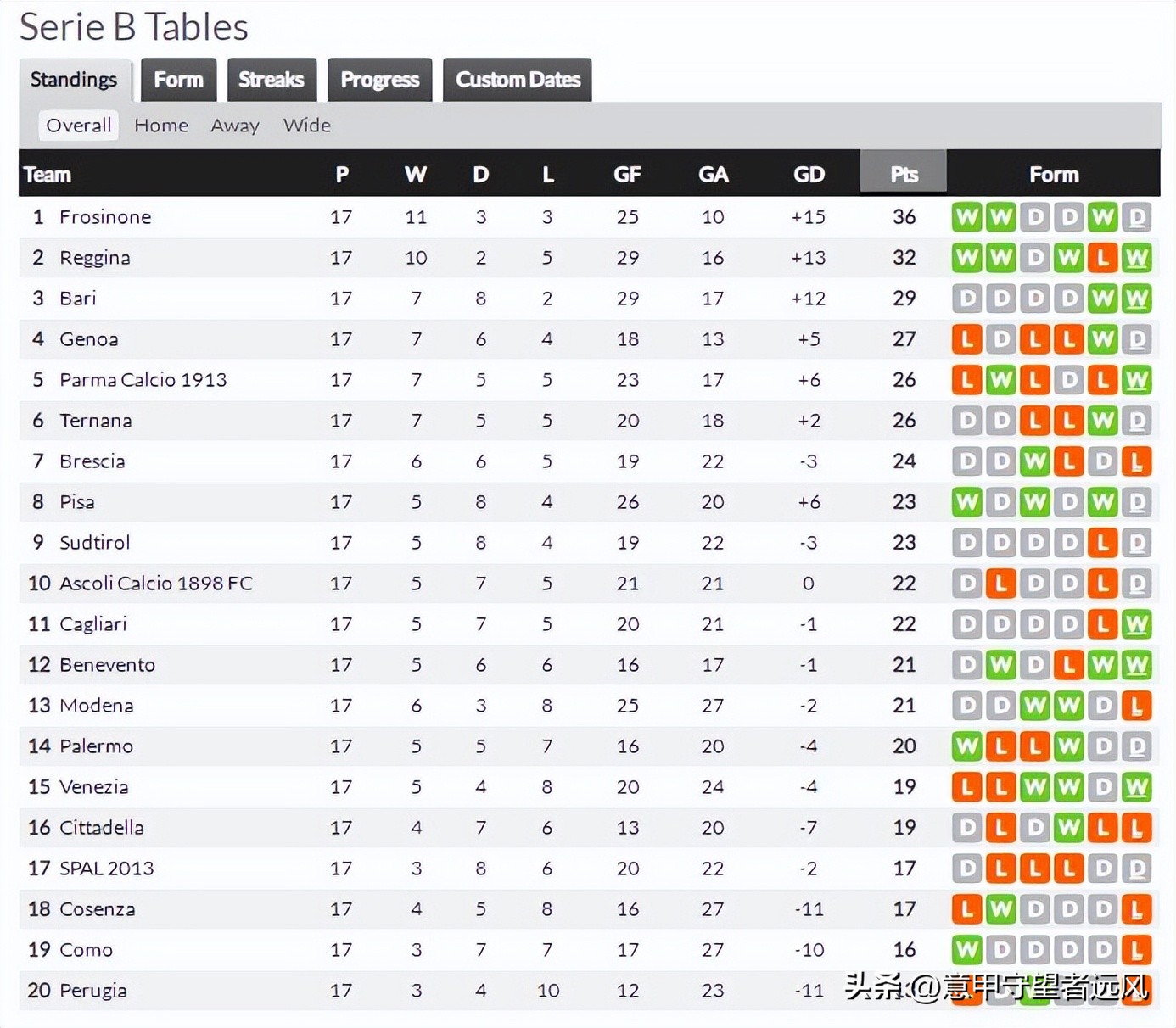Open the Parma Calcio 1913 team link

click(x=143, y=380)
